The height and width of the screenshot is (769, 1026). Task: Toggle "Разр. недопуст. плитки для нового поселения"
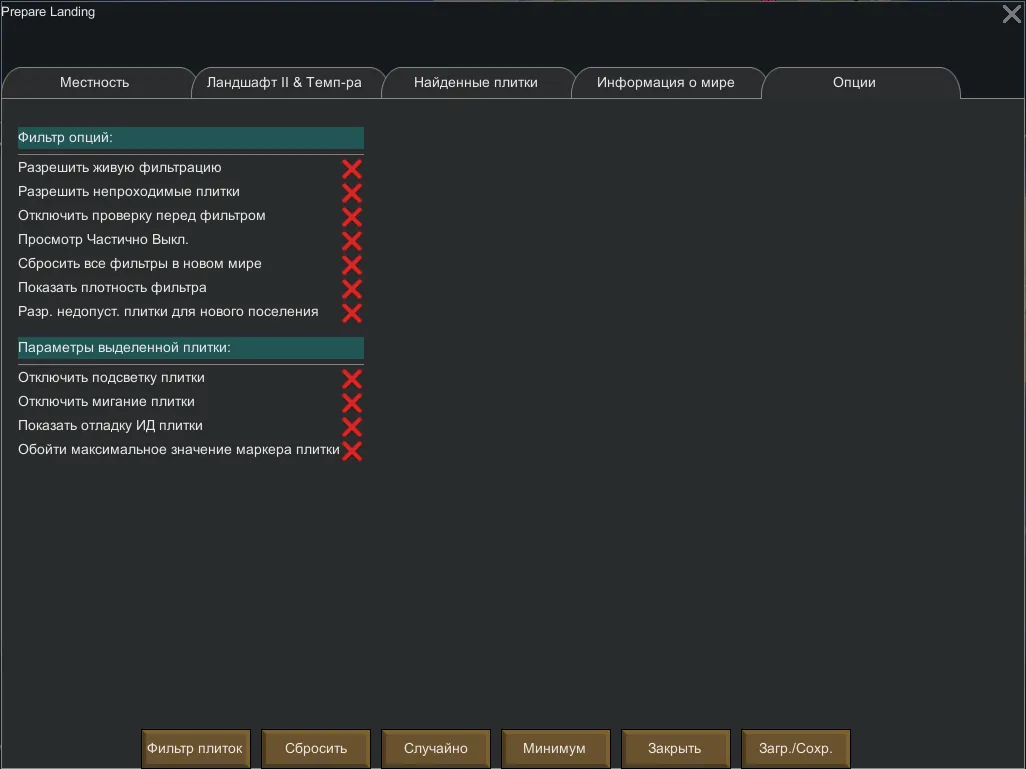351,313
